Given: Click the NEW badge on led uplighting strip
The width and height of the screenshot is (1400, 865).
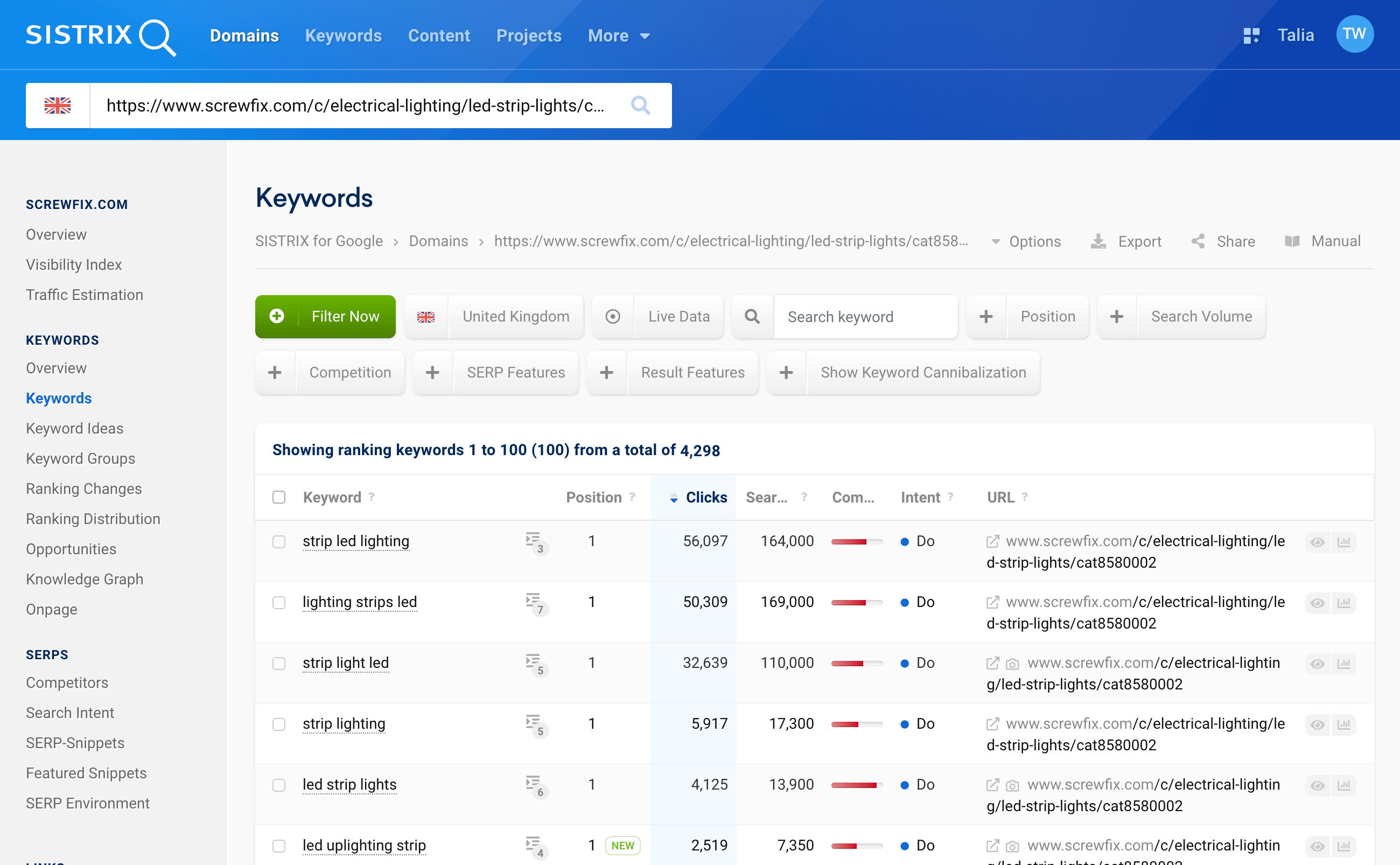Looking at the screenshot, I should click(x=622, y=846).
